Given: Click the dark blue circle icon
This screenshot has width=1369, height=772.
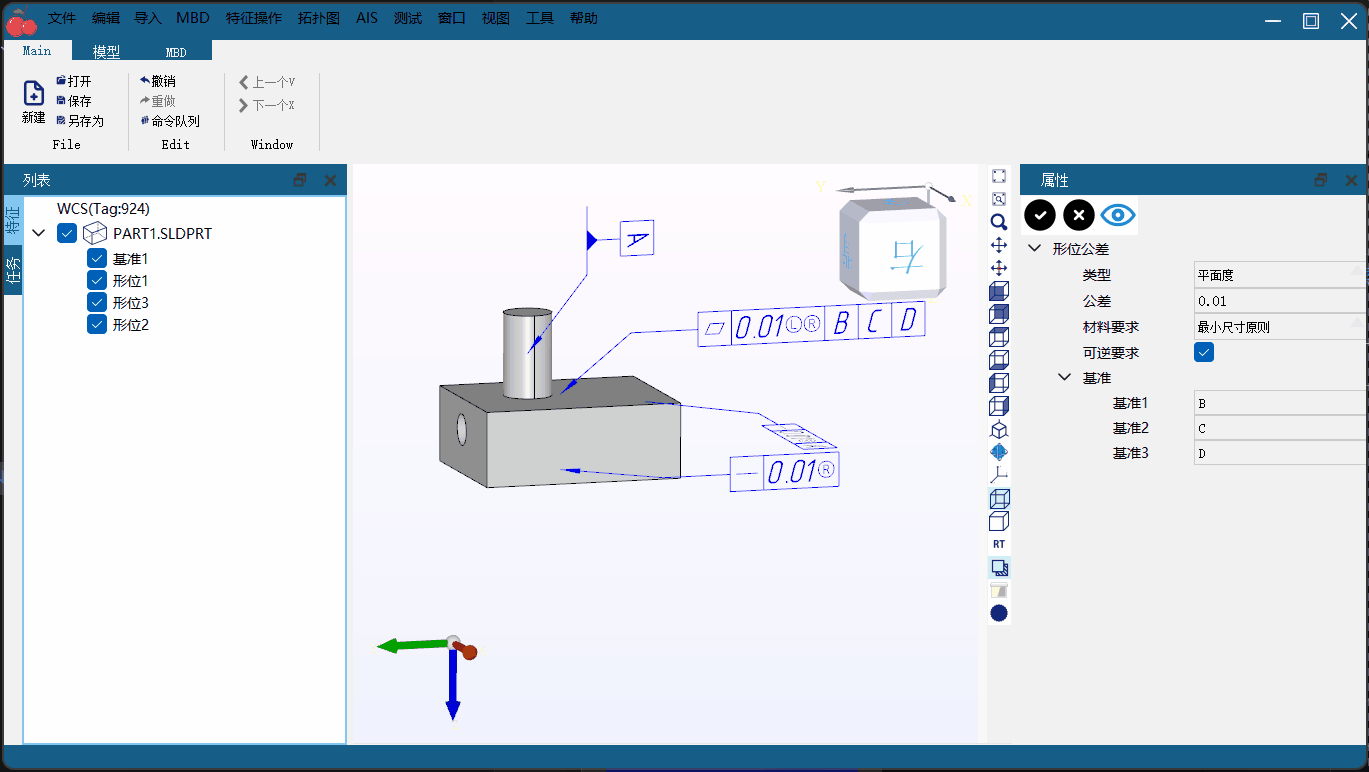Looking at the screenshot, I should pos(999,613).
